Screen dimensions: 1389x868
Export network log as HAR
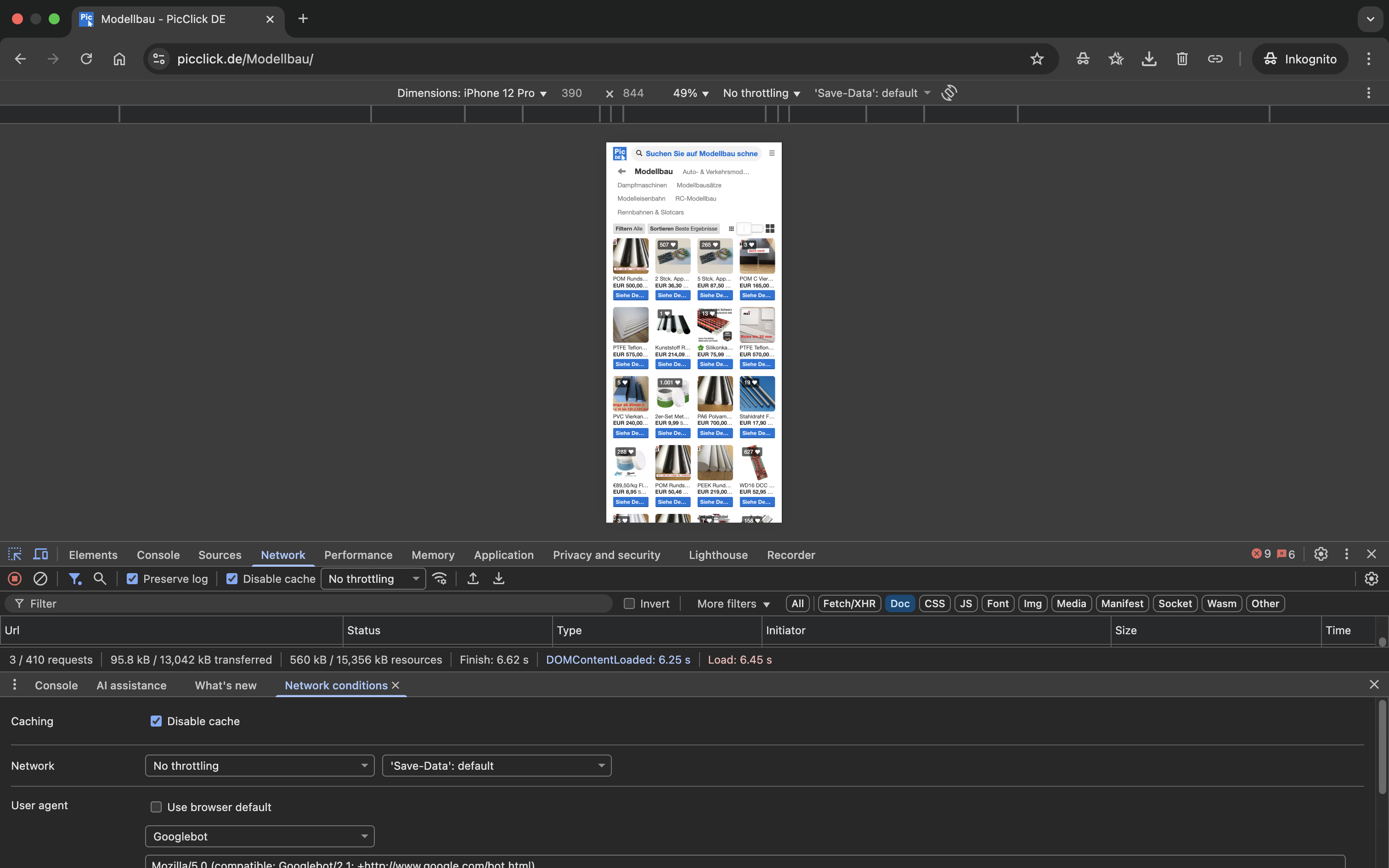(x=497, y=578)
